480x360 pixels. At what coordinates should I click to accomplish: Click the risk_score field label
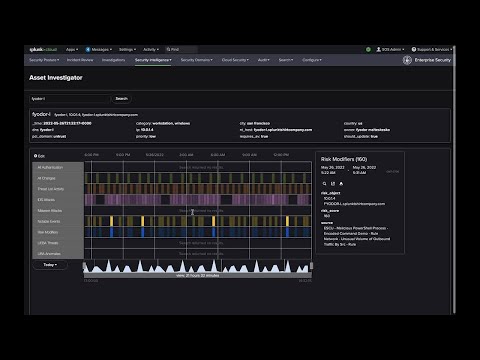click(x=330, y=211)
